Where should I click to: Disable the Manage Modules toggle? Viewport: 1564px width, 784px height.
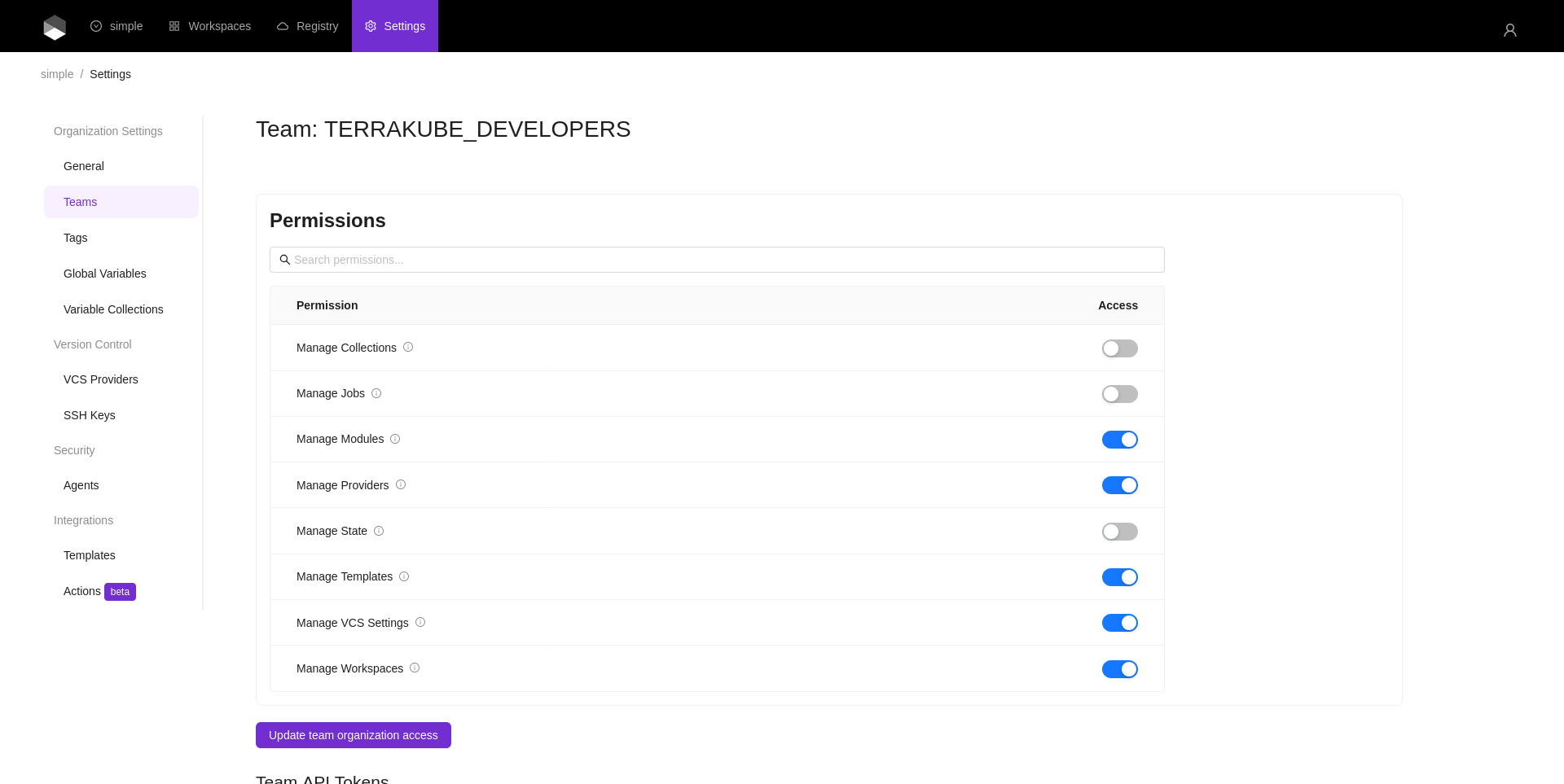1119,440
